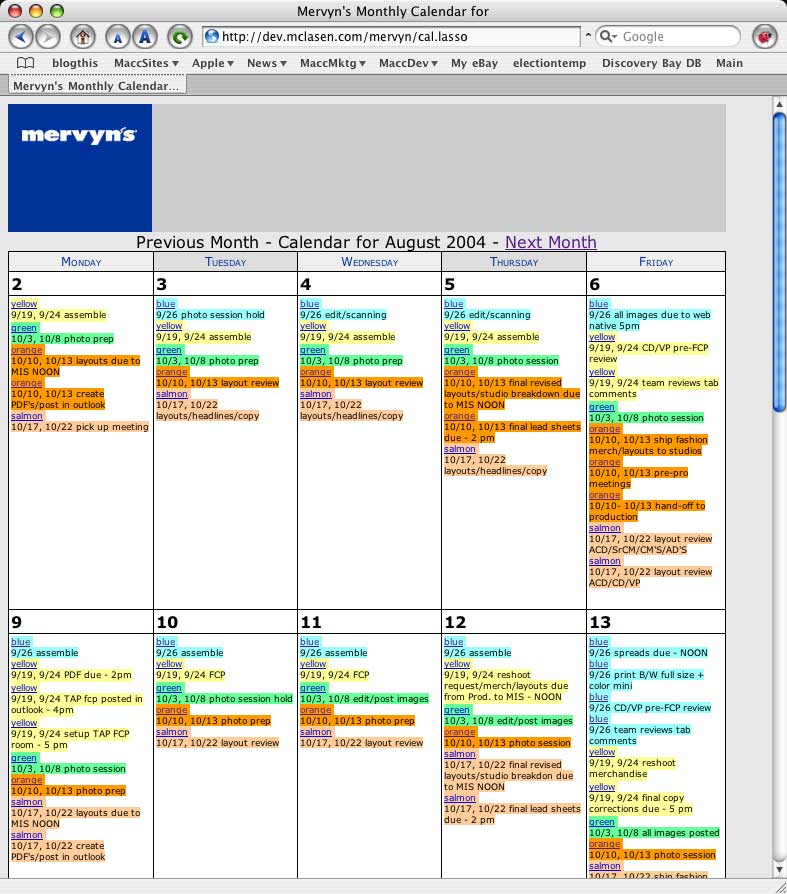This screenshot has height=894, width=787.
Task: Reload the page with green refresh button
Action: click(x=180, y=37)
